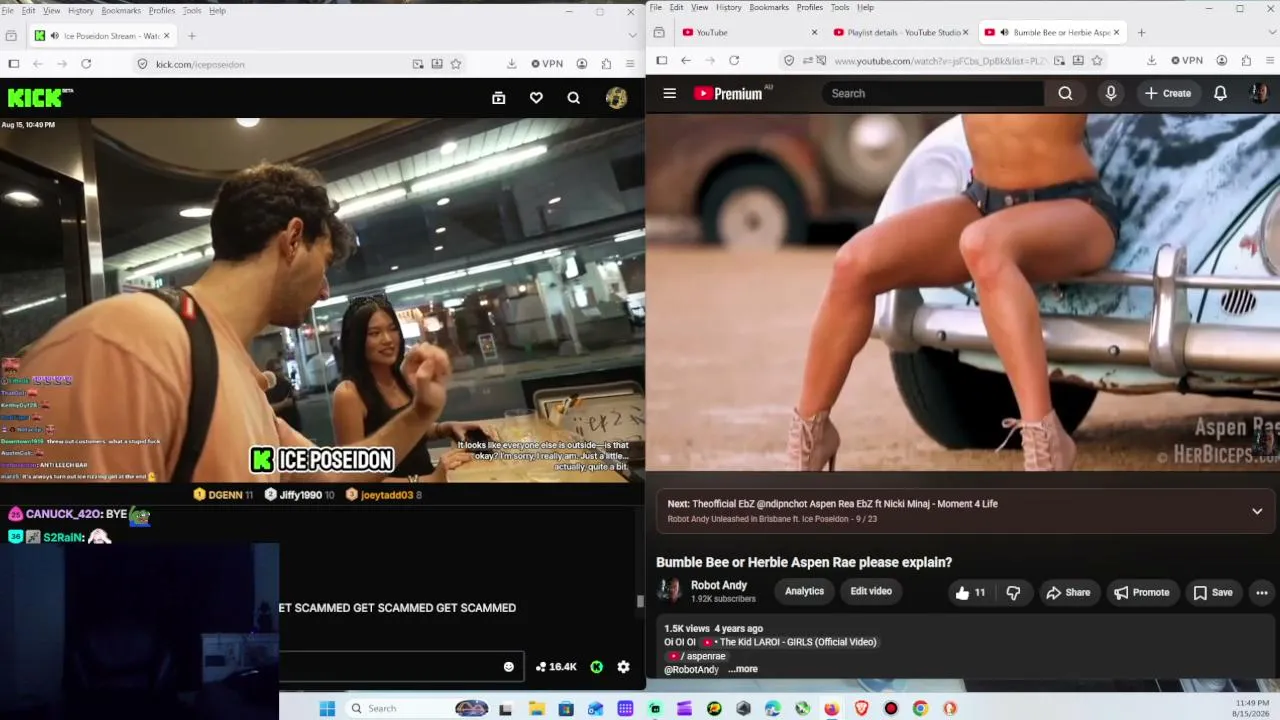
Task: Open the Tools menu in the YouTube window
Action: coord(840,7)
